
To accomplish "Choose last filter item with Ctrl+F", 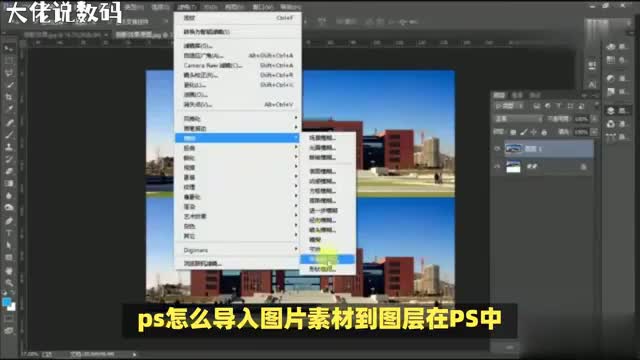I will 237,18.
